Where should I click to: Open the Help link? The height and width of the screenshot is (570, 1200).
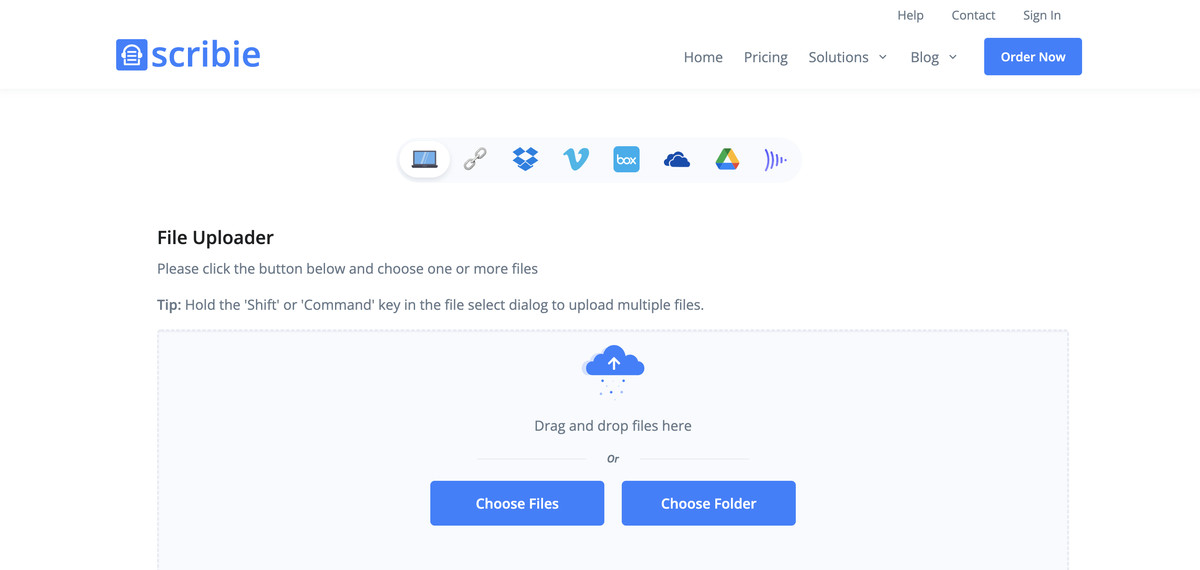pyautogui.click(x=910, y=15)
